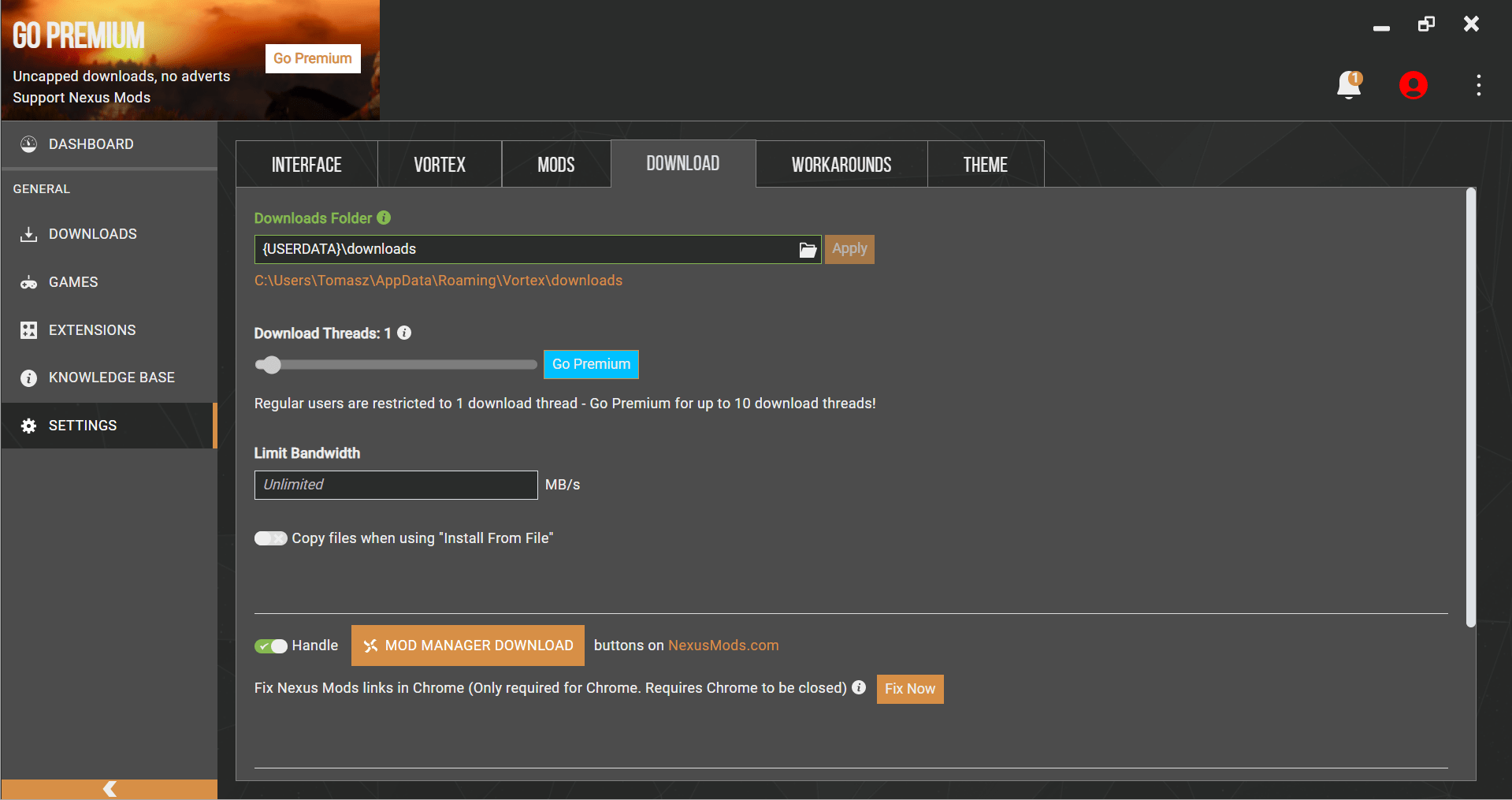The height and width of the screenshot is (800, 1512).
Task: Apply the downloads folder change
Action: [849, 249]
